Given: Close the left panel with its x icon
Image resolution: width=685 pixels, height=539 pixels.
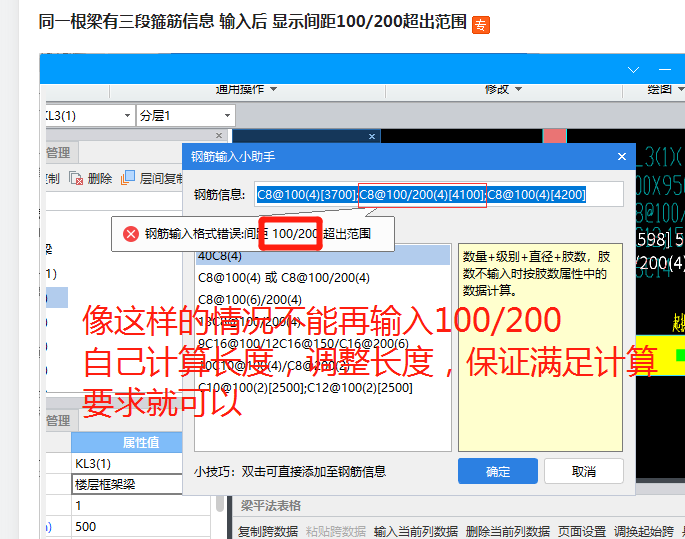Looking at the screenshot, I should 219,135.
